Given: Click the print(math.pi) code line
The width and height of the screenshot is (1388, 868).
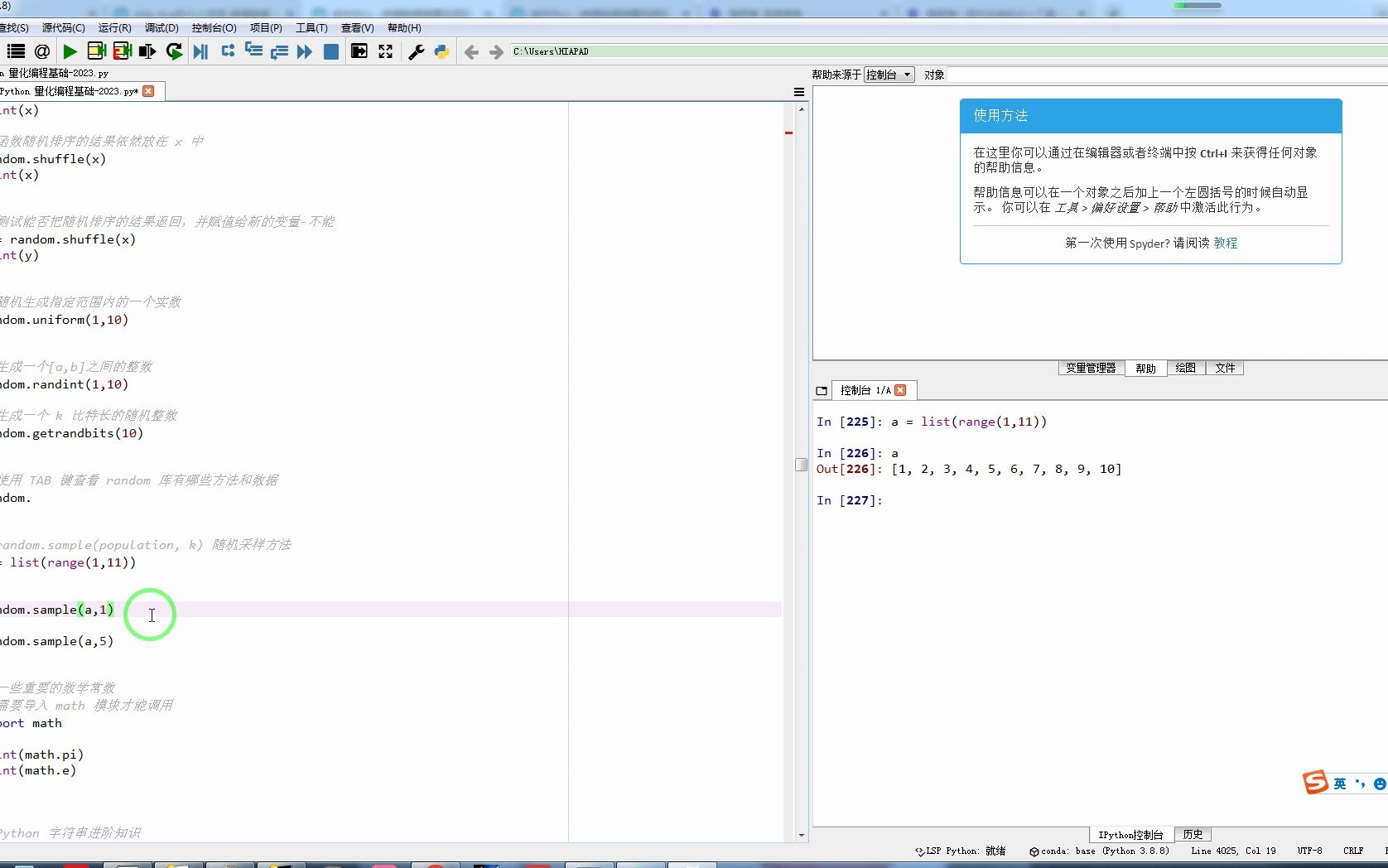Looking at the screenshot, I should (41, 755).
